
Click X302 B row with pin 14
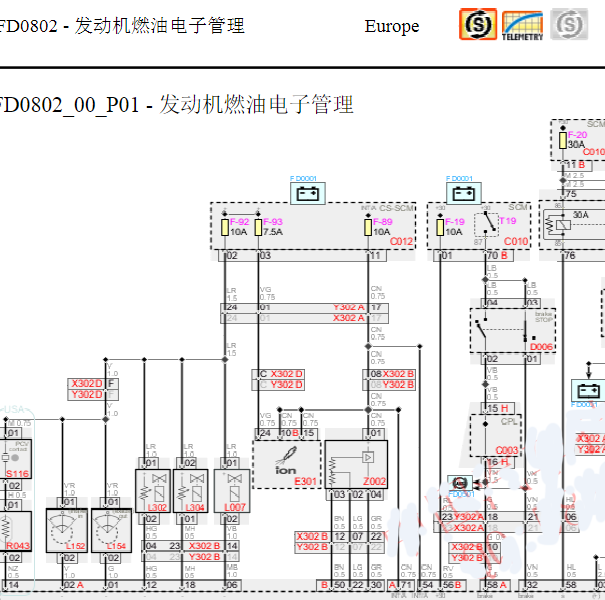tap(191, 546)
